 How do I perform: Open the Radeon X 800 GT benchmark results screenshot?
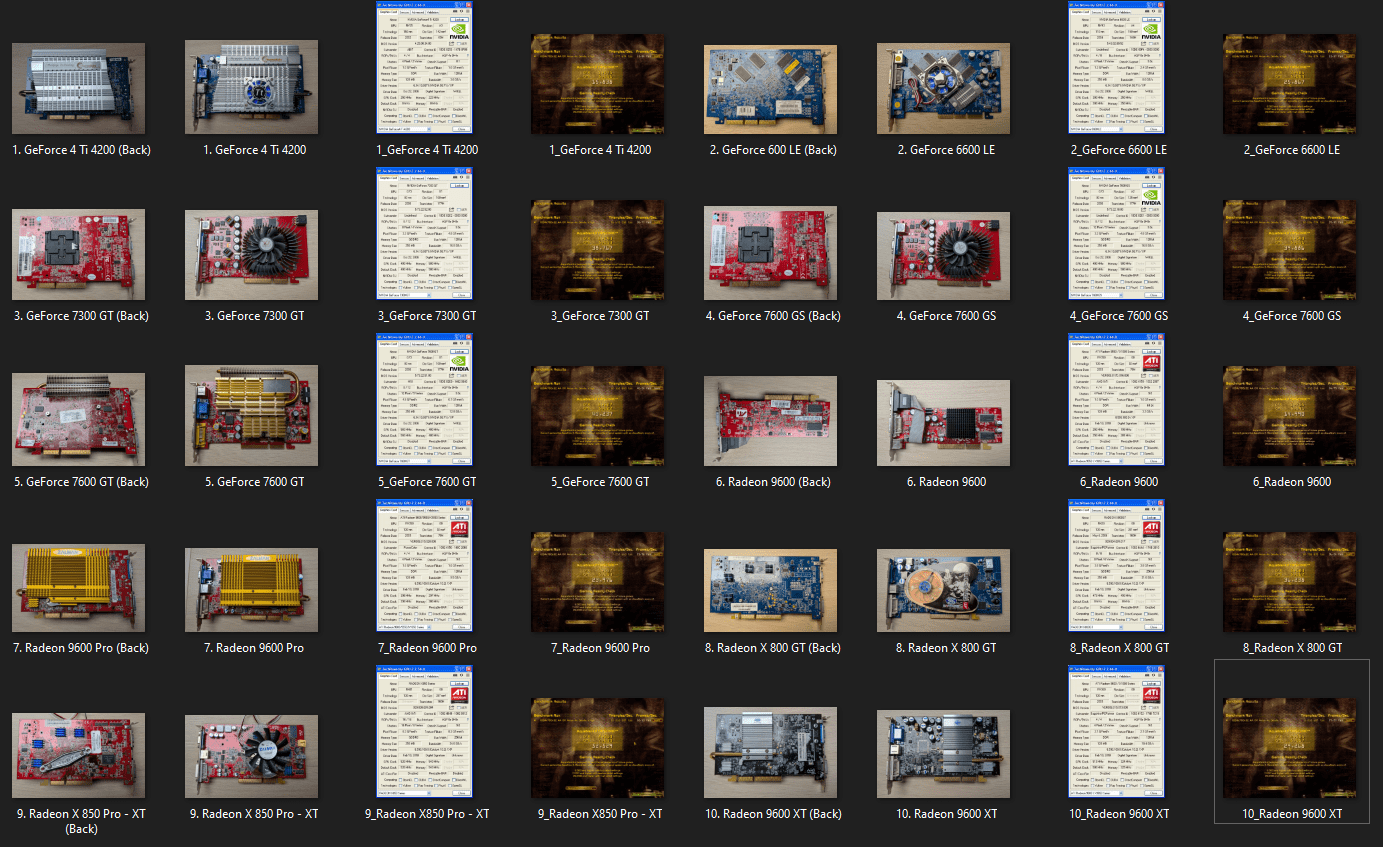point(1289,582)
